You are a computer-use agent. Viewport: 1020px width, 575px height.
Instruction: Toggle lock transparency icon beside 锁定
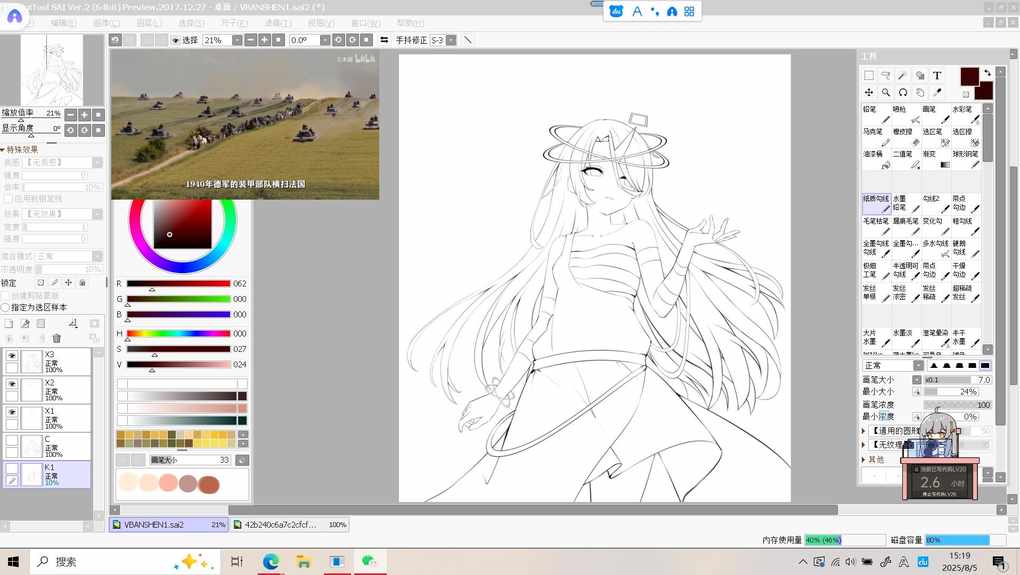tap(40, 283)
